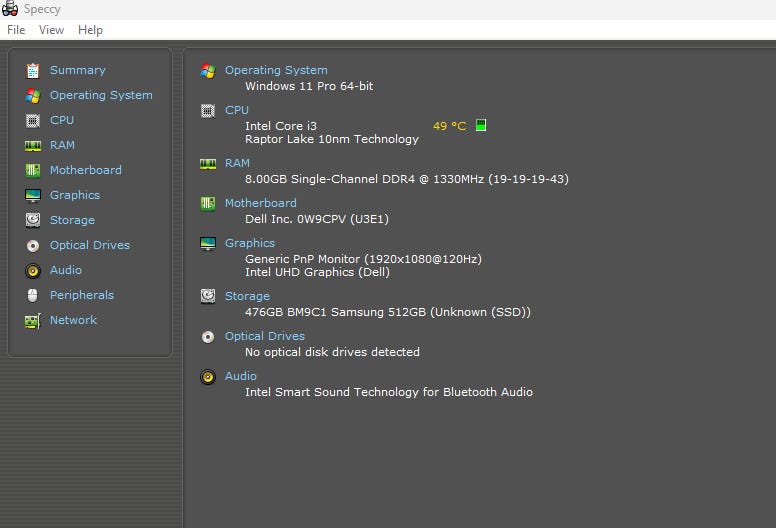
Task: Click the Peripherals mouse icon in sidebar
Action: point(33,295)
